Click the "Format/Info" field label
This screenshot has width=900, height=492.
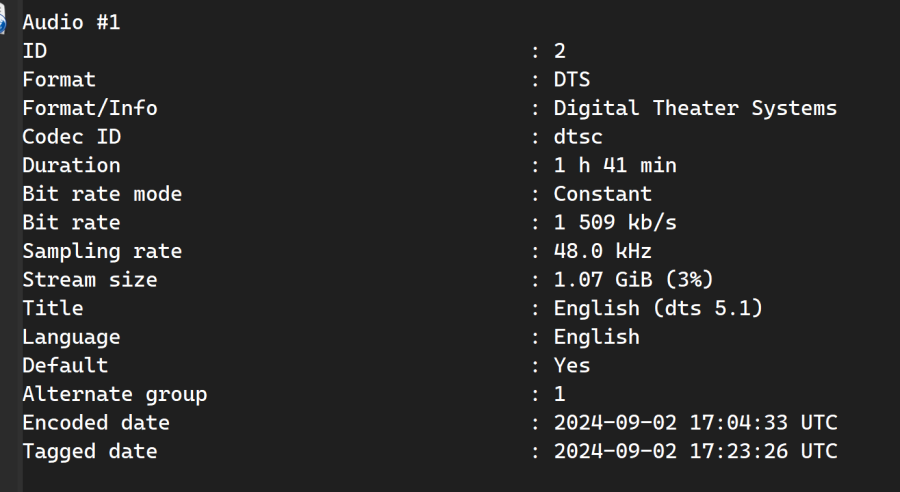pos(90,108)
